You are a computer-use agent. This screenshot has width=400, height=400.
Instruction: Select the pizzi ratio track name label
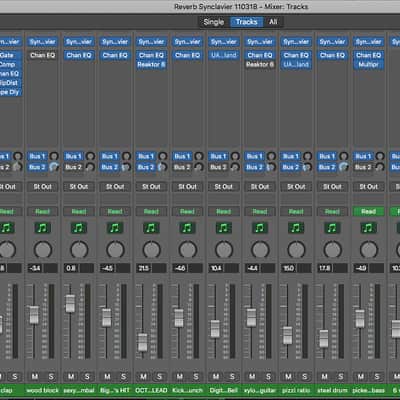[296, 390]
